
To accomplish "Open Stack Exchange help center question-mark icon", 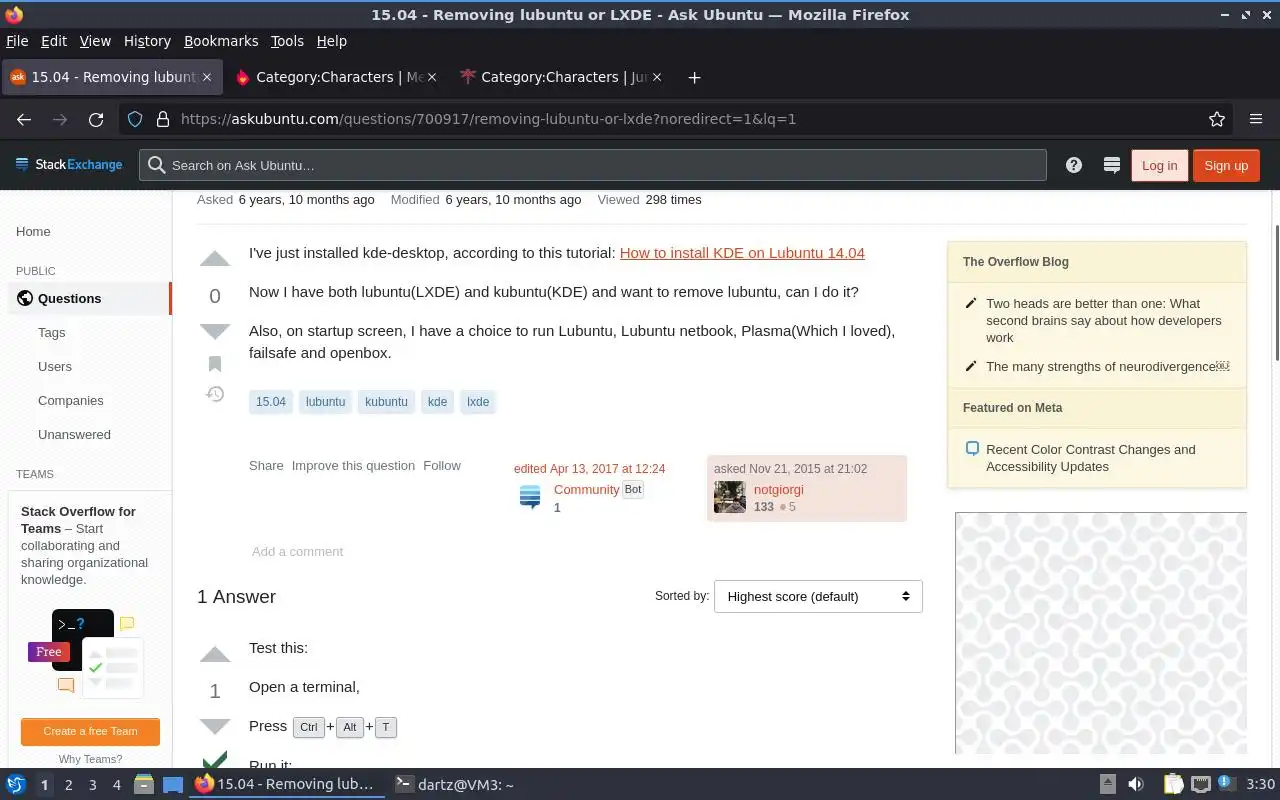I will [1074, 165].
